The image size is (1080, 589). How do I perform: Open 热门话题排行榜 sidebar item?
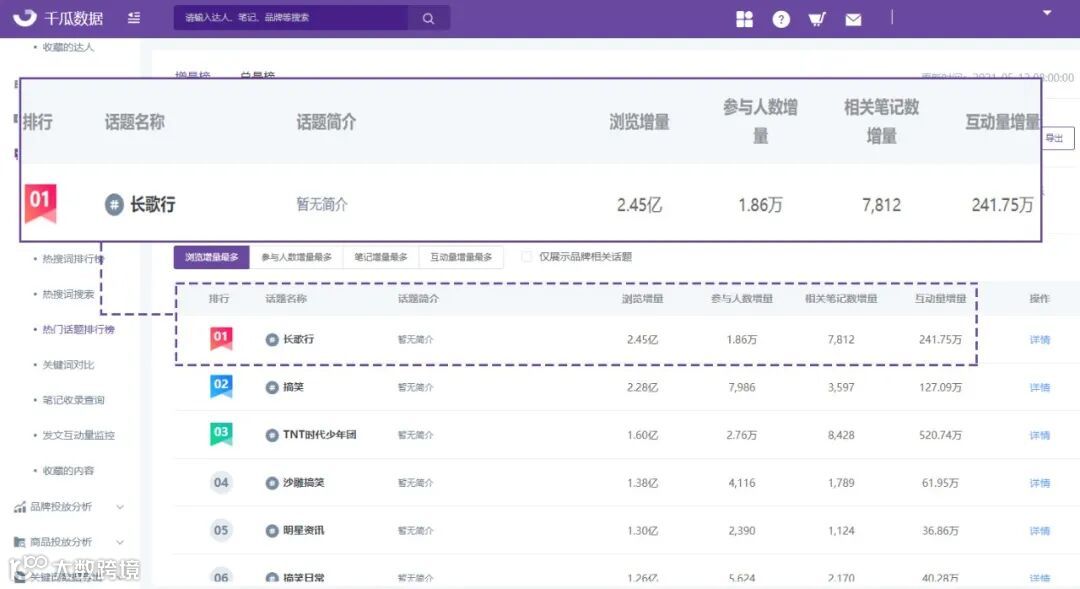79,329
